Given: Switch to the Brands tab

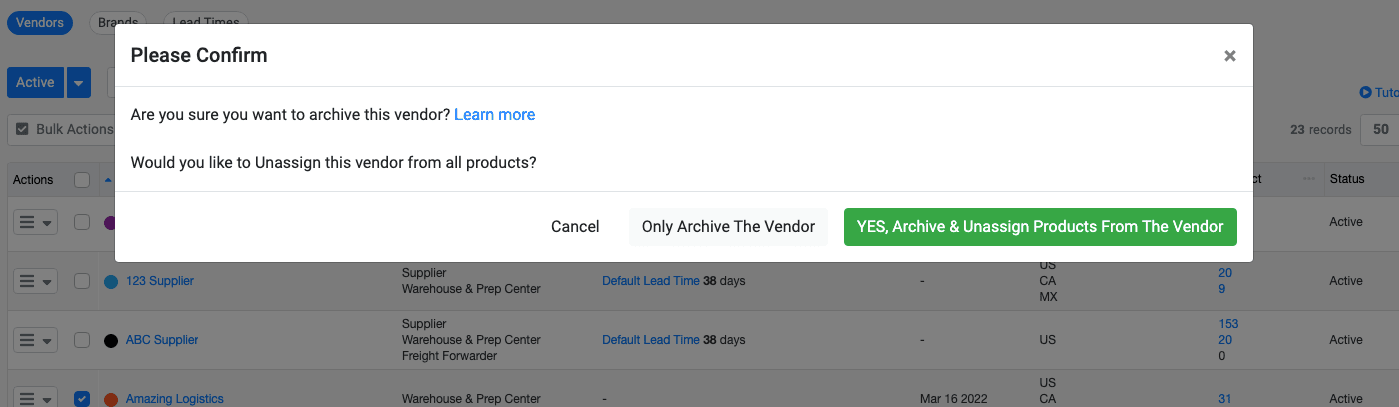Looking at the screenshot, I should point(118,22).
